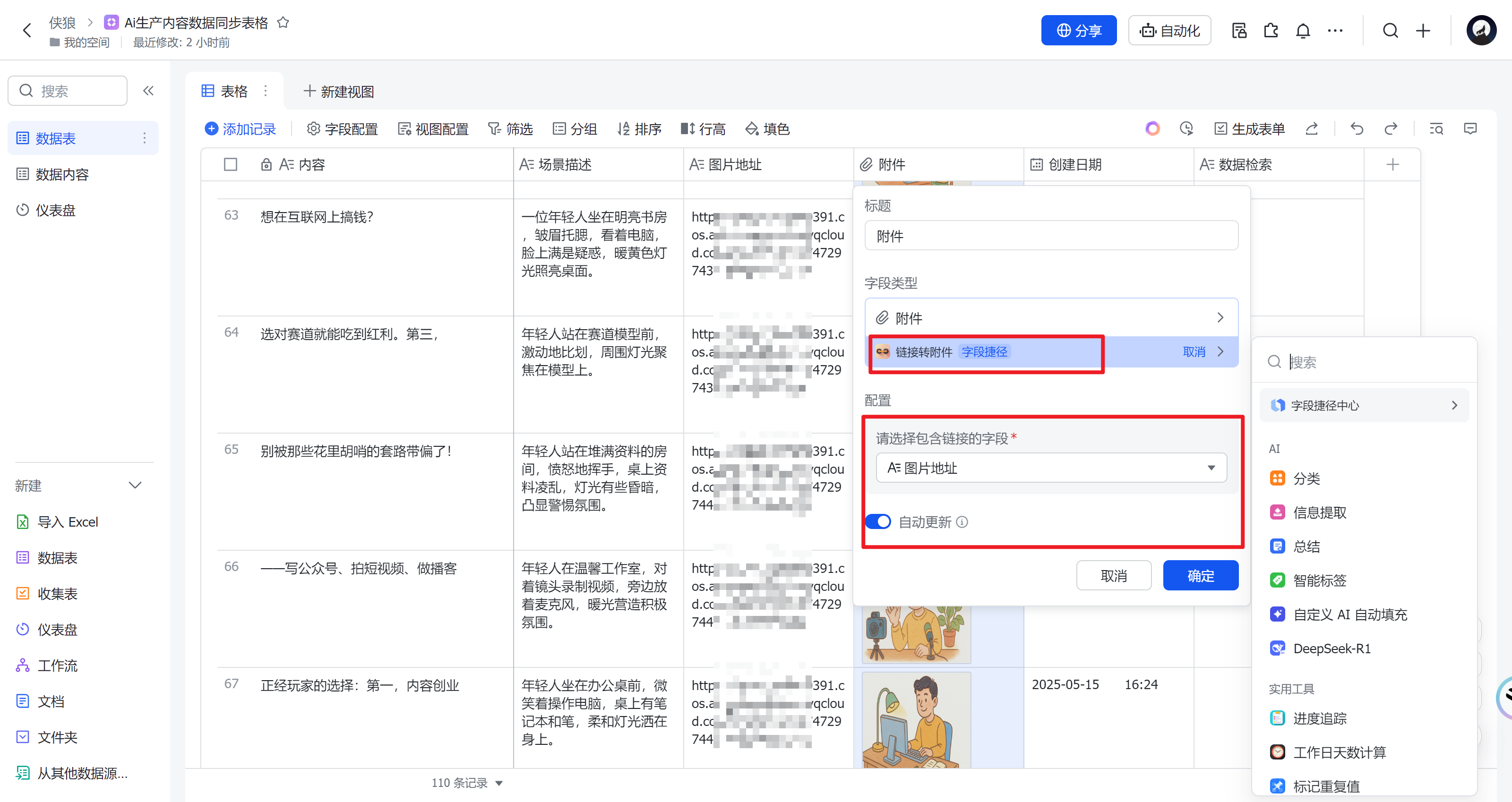This screenshot has width=1512, height=802.
Task: Check the select-all checkbox in header row
Action: tap(231, 165)
